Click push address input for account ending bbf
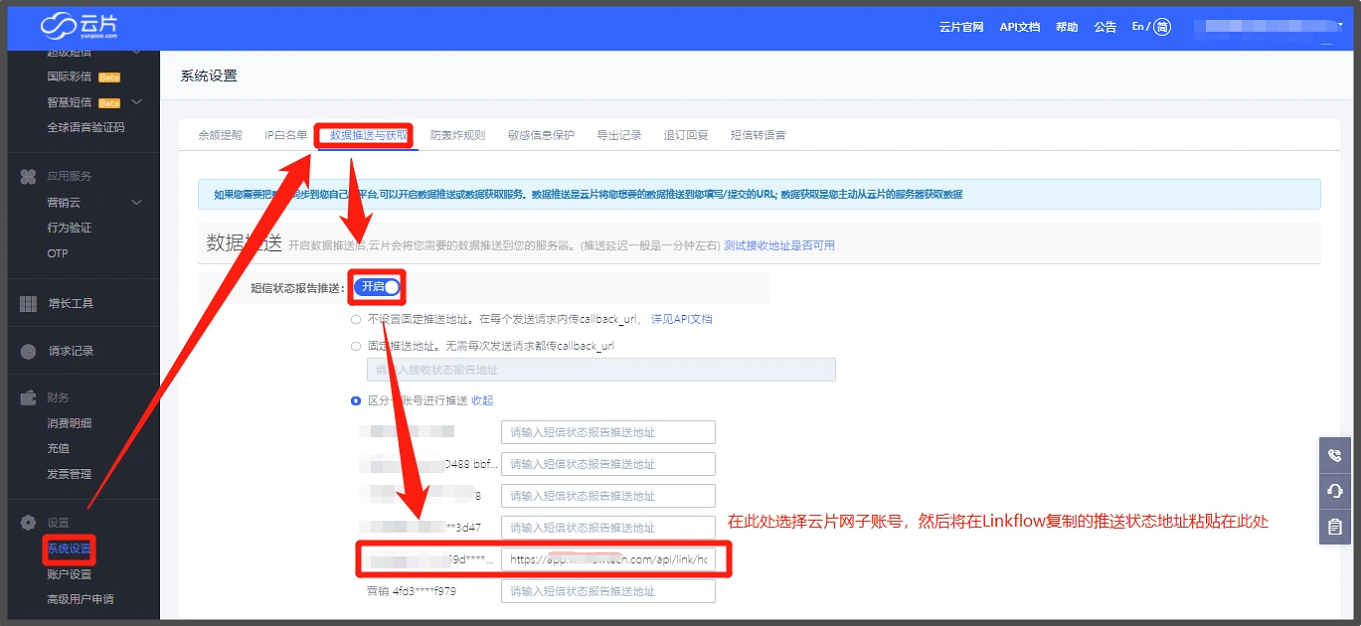 coord(608,464)
